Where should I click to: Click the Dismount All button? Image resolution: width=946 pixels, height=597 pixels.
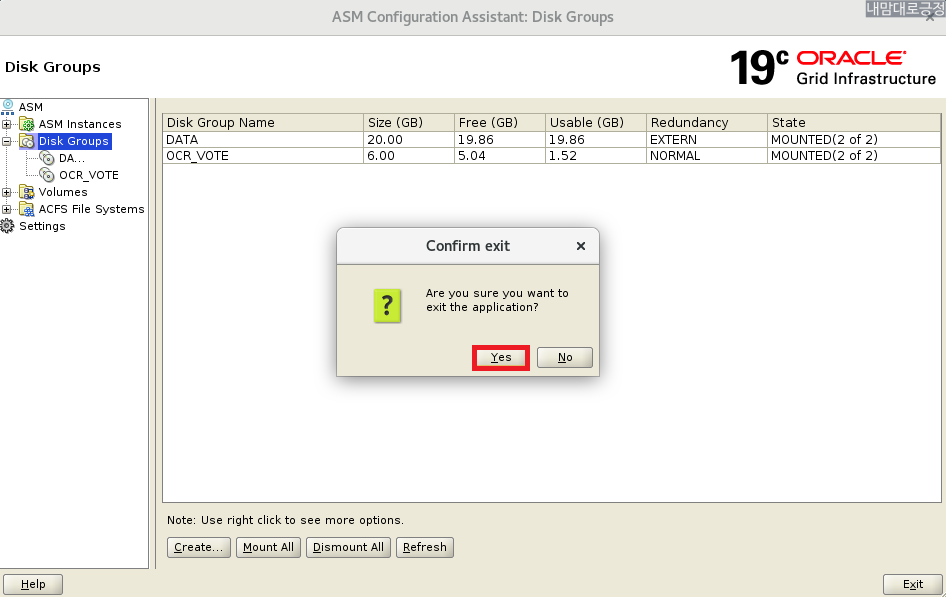348,548
